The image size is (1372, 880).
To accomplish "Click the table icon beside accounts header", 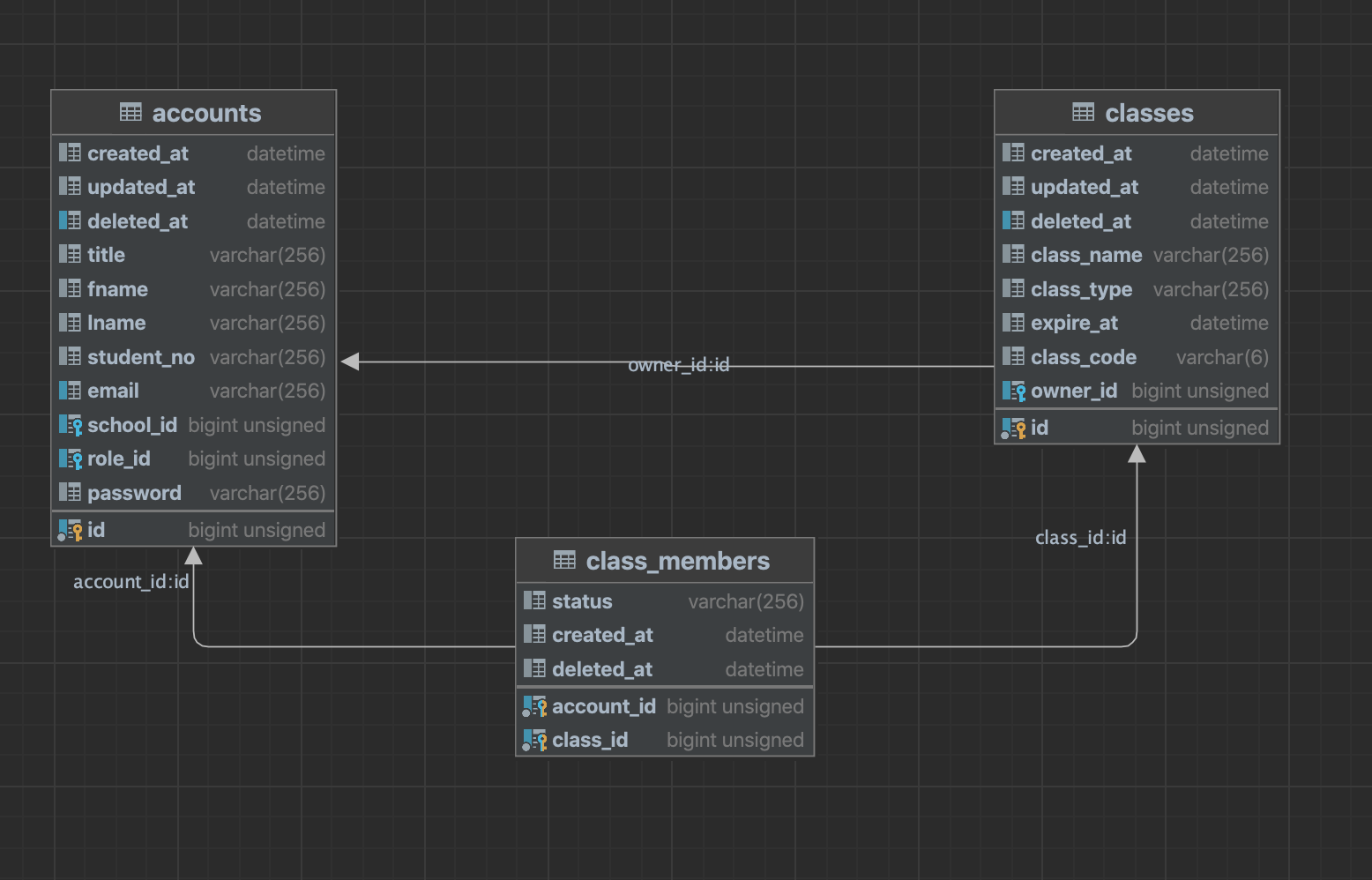I will (x=130, y=112).
